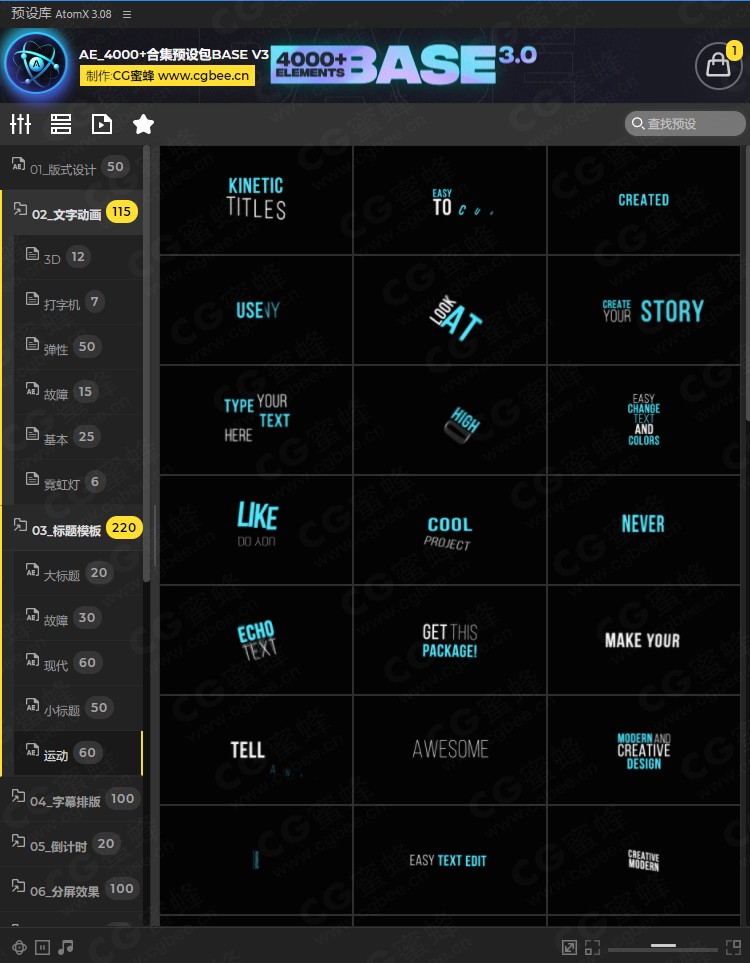
Task: Select the TYPE YOUR TEXT HERE thumbnail
Action: (x=256, y=420)
